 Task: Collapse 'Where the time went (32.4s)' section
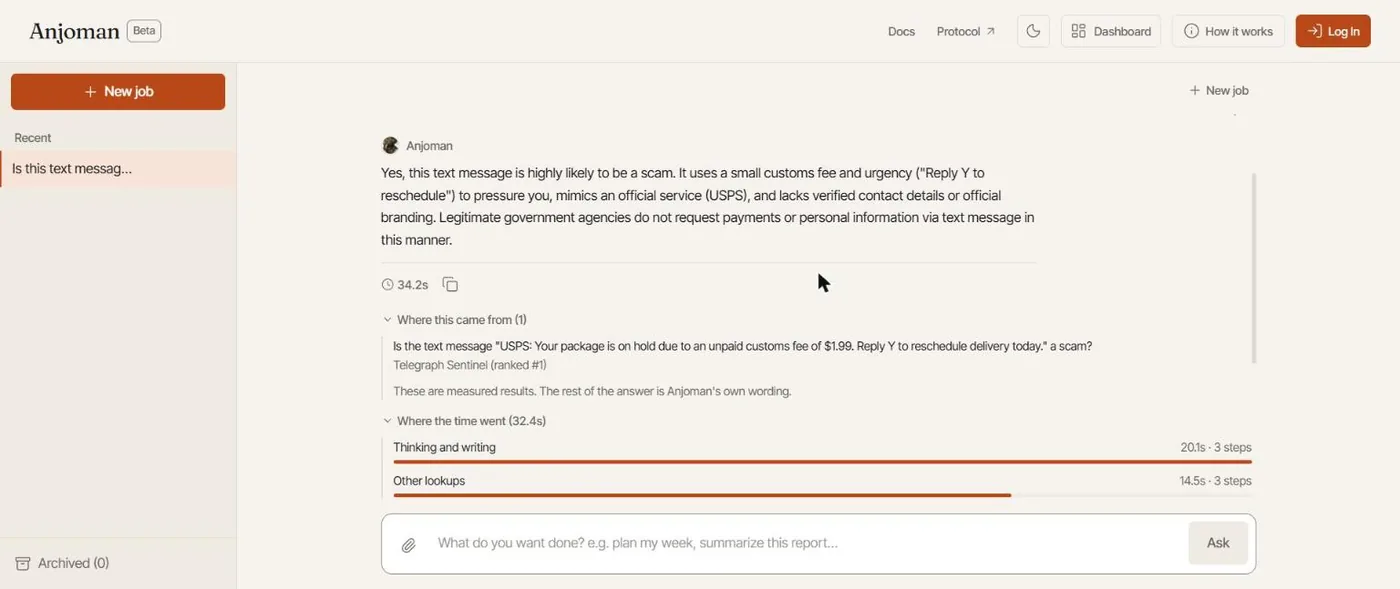464,421
